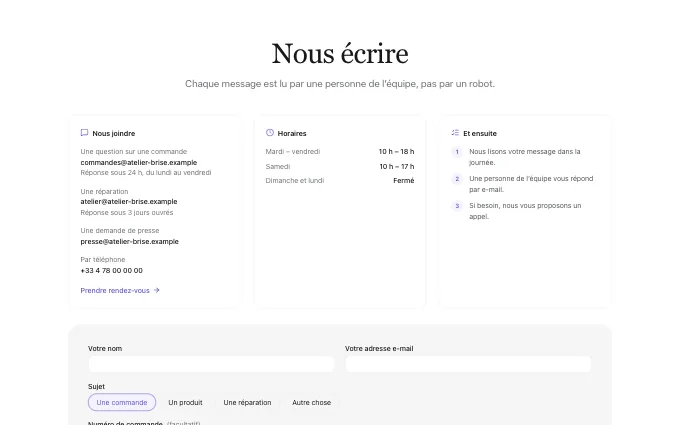The image size is (680, 425).
Task: Click "Une demande de presse" label
Action: click(x=120, y=231)
